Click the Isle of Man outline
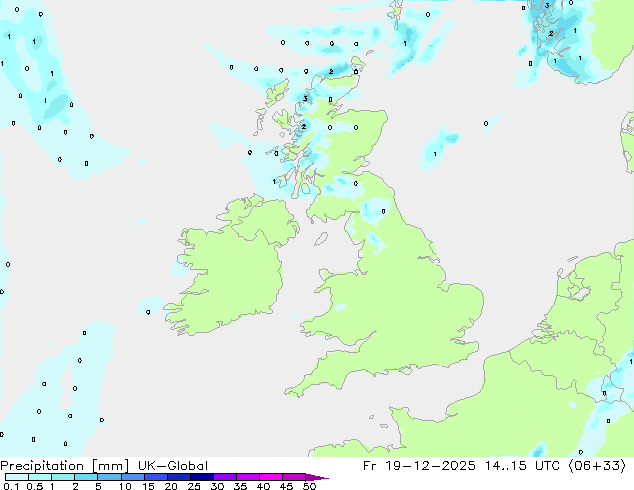The image size is (634, 490). coord(321,239)
